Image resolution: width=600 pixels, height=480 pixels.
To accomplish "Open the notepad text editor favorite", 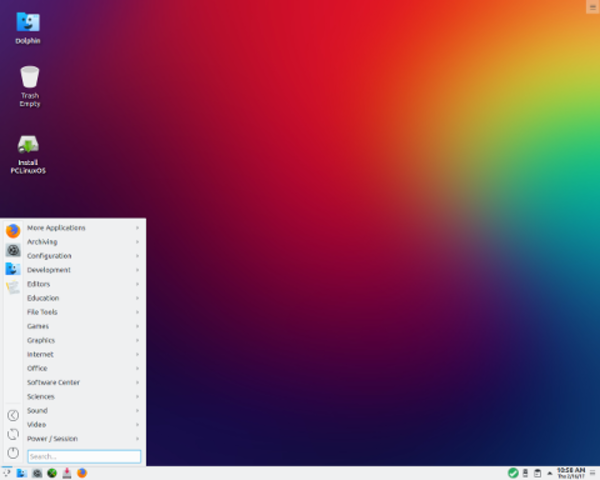I will tap(13, 287).
